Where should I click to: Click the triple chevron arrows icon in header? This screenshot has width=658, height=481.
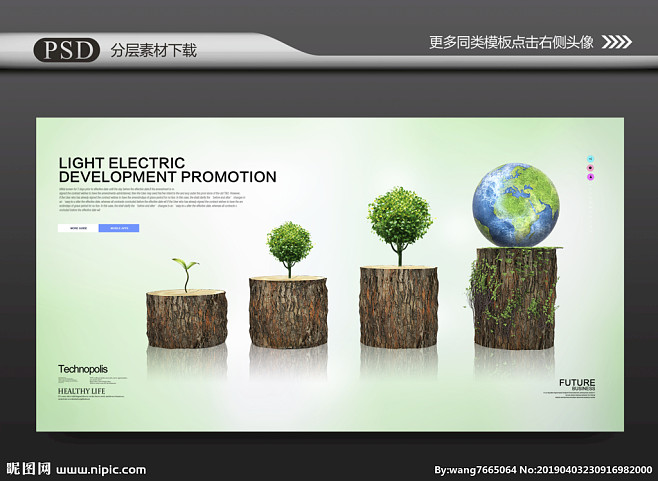[616, 42]
